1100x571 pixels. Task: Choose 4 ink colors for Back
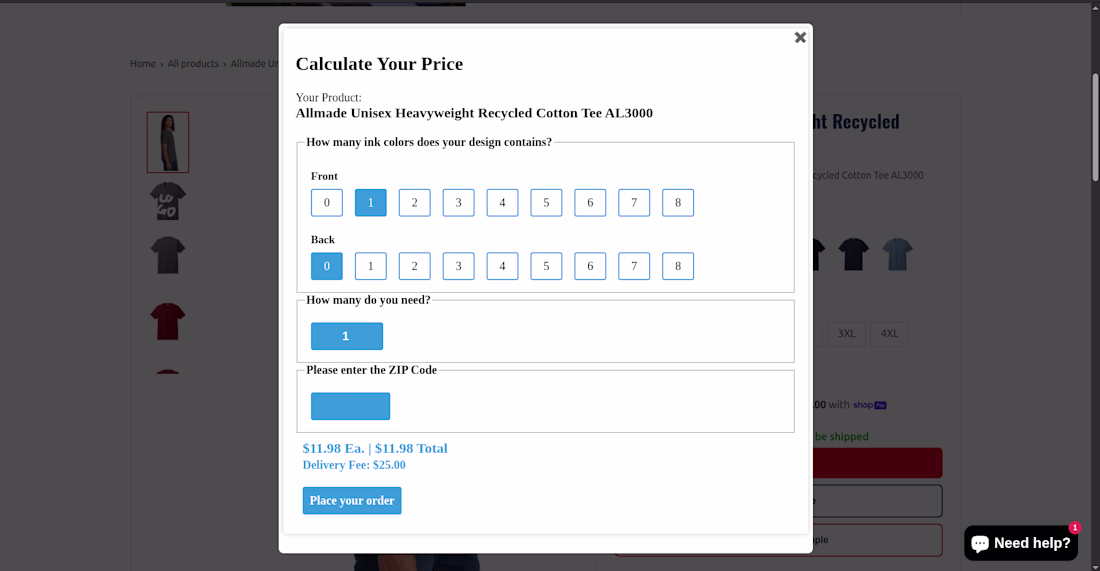[x=502, y=267]
